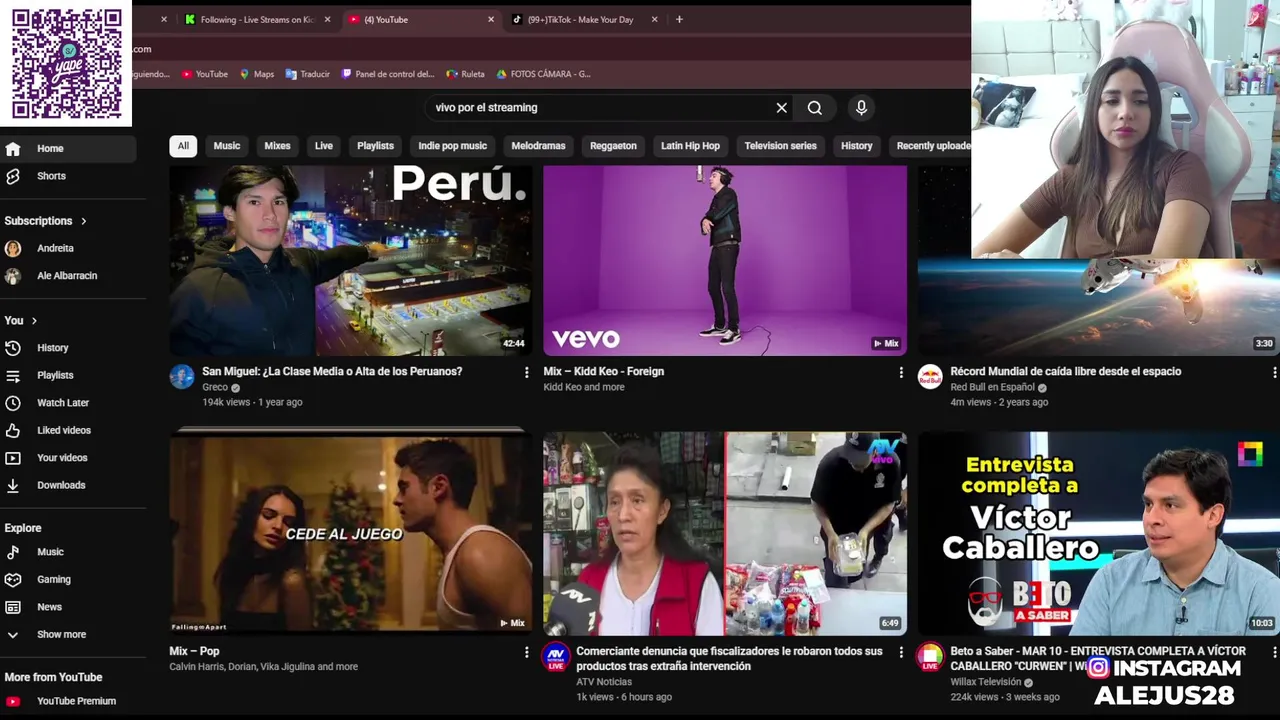Expand Subscriptions section chevron
Viewport: 1280px width, 720px height.
[x=84, y=221]
